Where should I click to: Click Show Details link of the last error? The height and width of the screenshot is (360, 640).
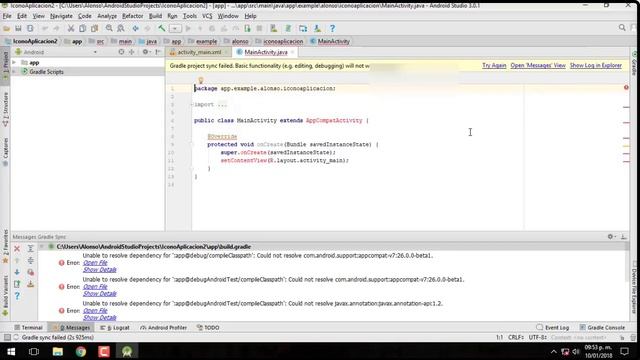tap(100, 318)
